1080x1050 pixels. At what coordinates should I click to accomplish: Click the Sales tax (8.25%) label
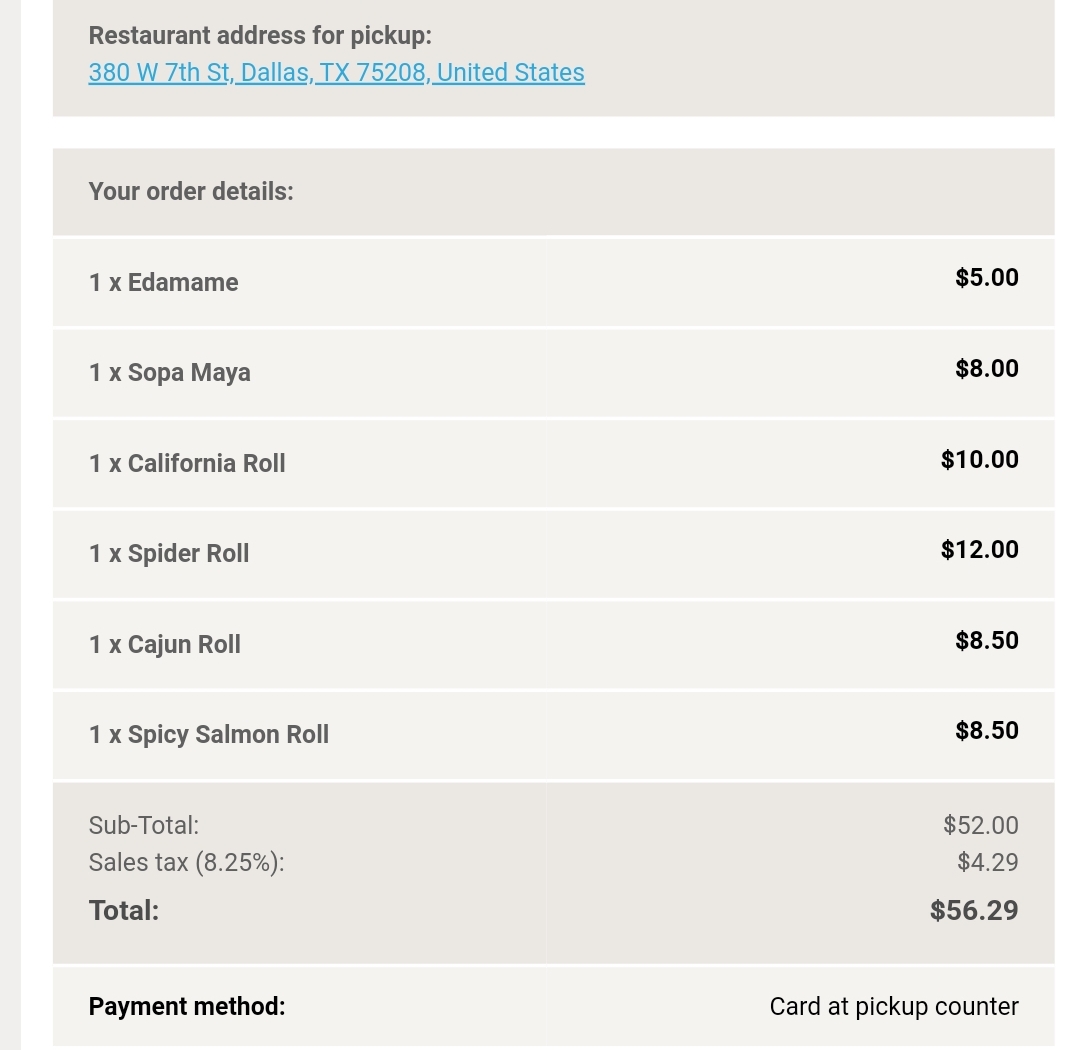(x=186, y=862)
